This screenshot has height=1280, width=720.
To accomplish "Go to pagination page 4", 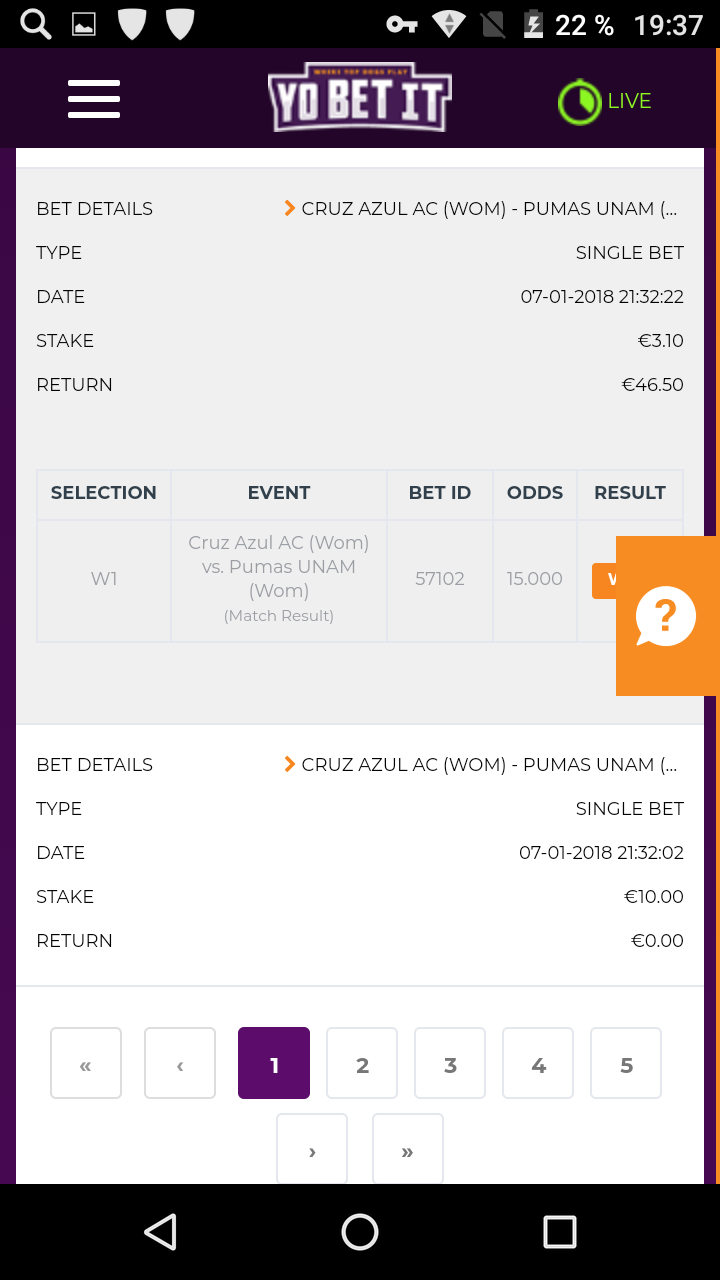I will (x=538, y=1063).
